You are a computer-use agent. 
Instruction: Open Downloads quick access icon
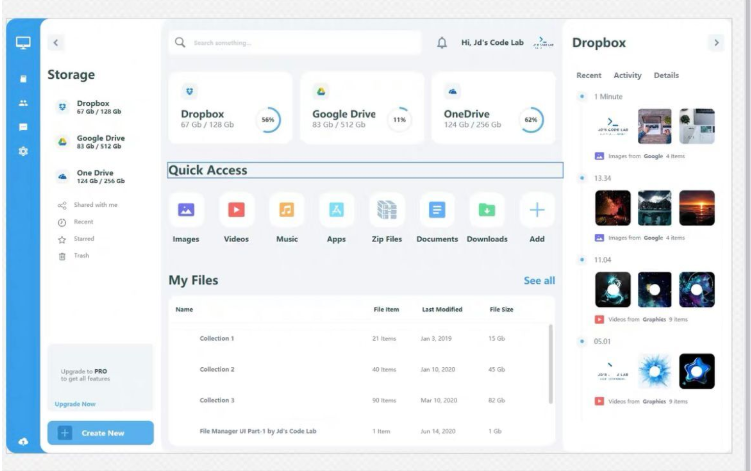pyautogui.click(x=487, y=210)
